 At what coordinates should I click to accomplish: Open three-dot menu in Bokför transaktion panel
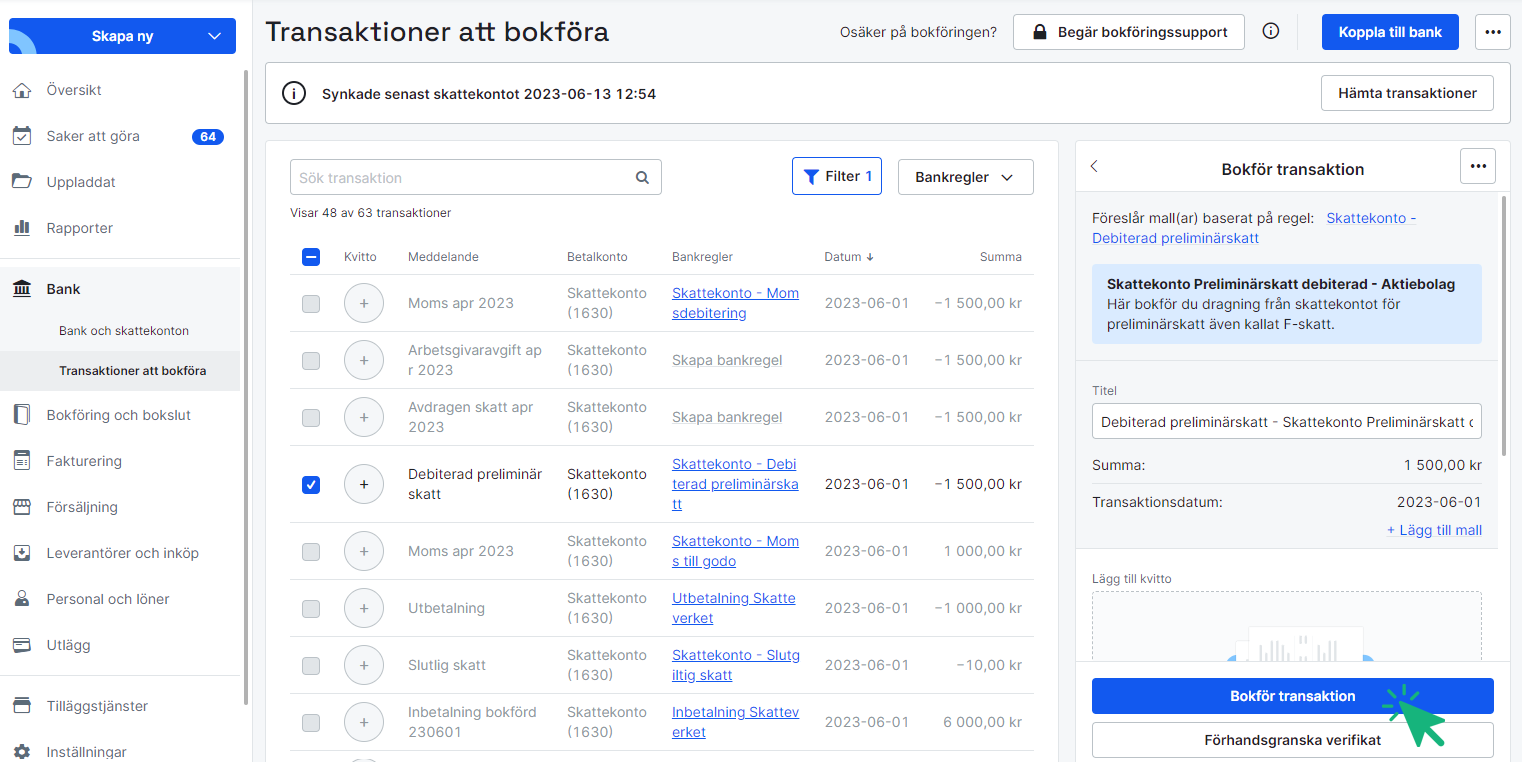[1477, 167]
